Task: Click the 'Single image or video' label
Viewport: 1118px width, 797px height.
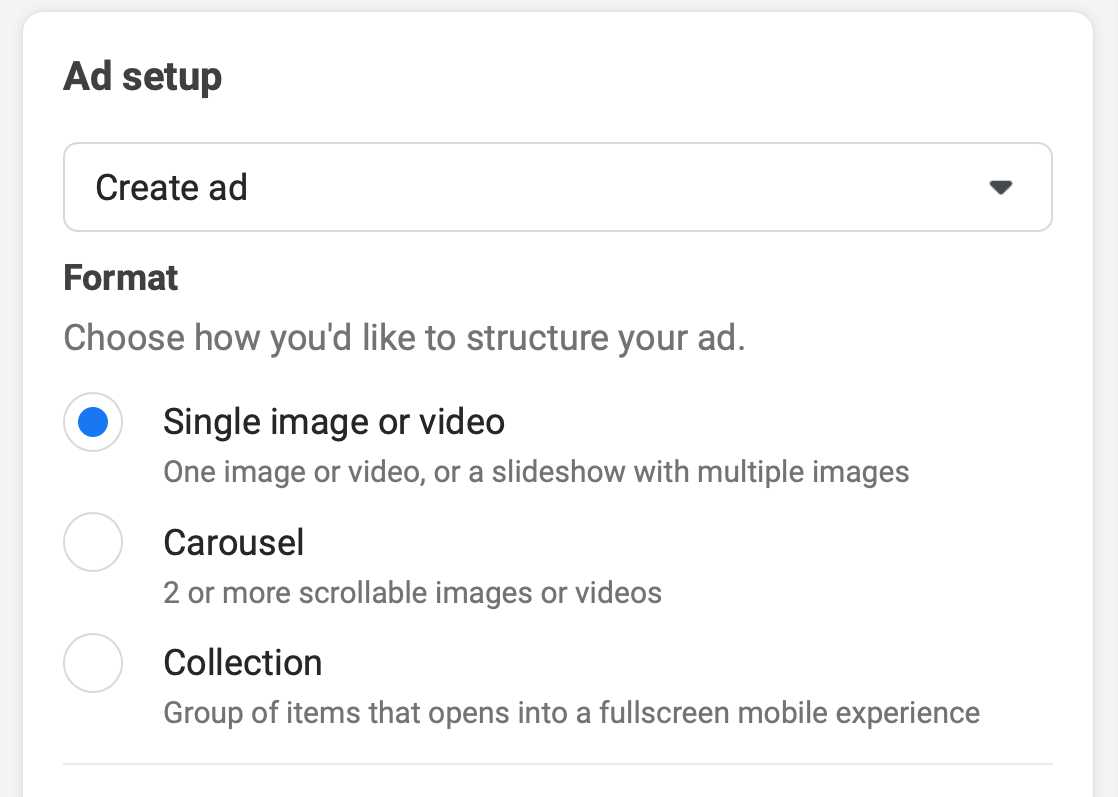Action: coord(334,421)
